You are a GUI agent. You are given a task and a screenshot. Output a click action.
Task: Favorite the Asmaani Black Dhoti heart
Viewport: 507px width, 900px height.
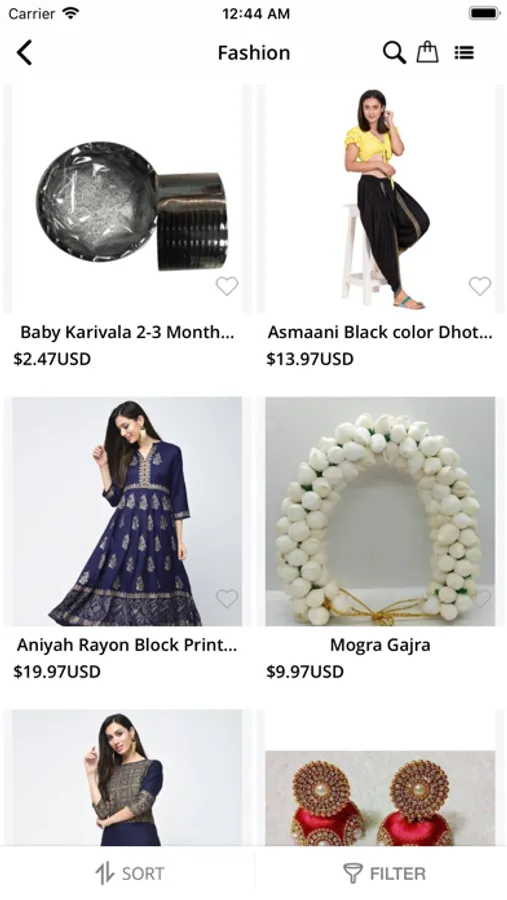tap(479, 285)
